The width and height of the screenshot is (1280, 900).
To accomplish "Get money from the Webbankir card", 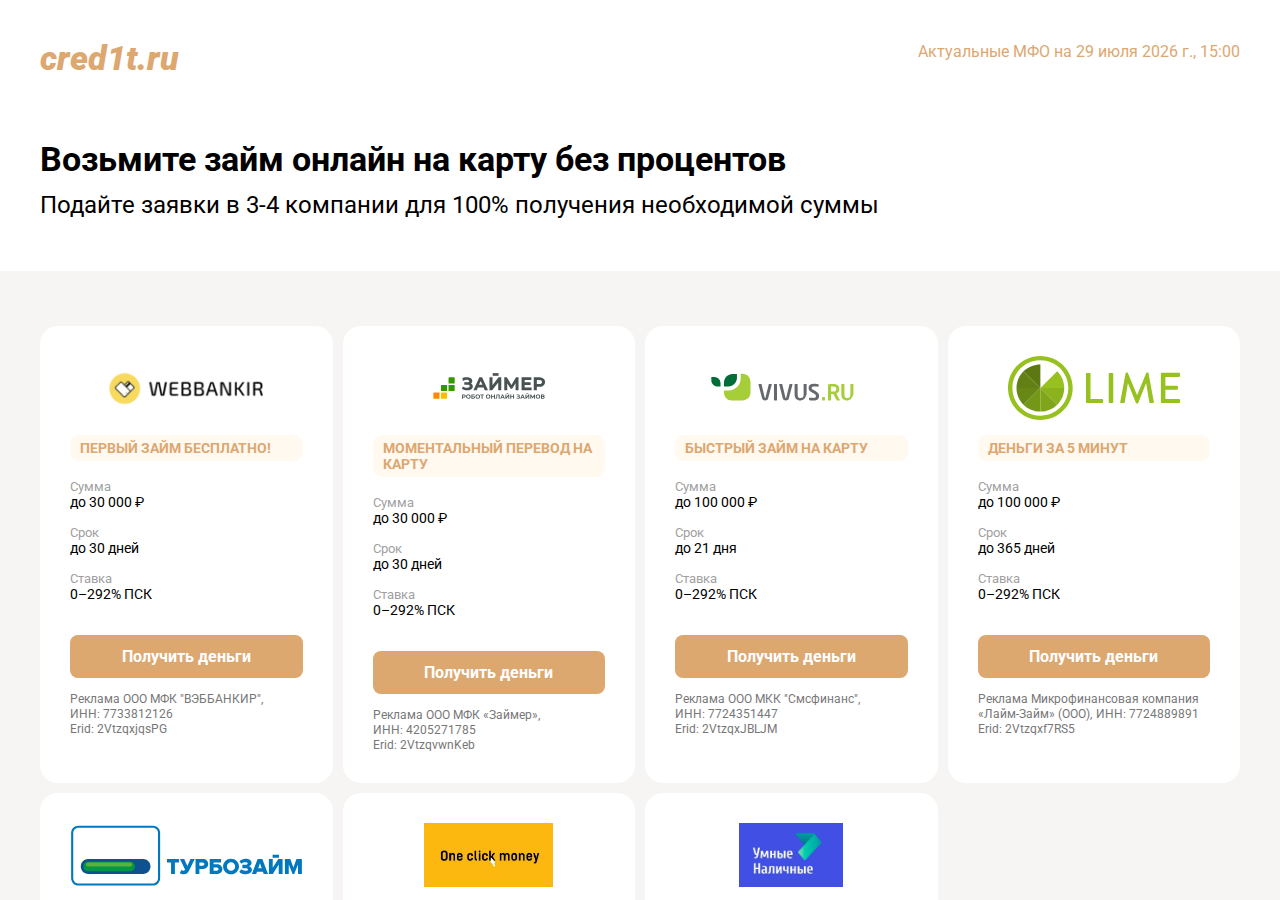I will tap(186, 656).
